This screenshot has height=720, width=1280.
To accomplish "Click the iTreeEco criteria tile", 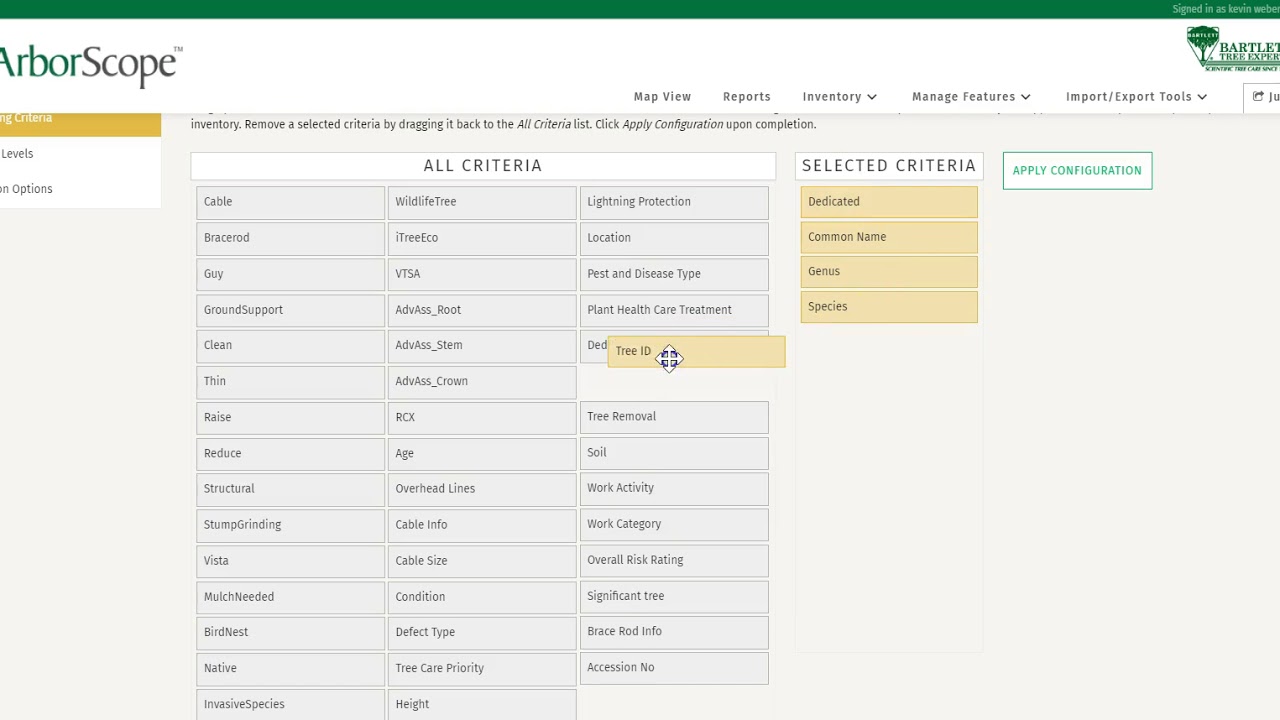I will pyautogui.click(x=482, y=238).
